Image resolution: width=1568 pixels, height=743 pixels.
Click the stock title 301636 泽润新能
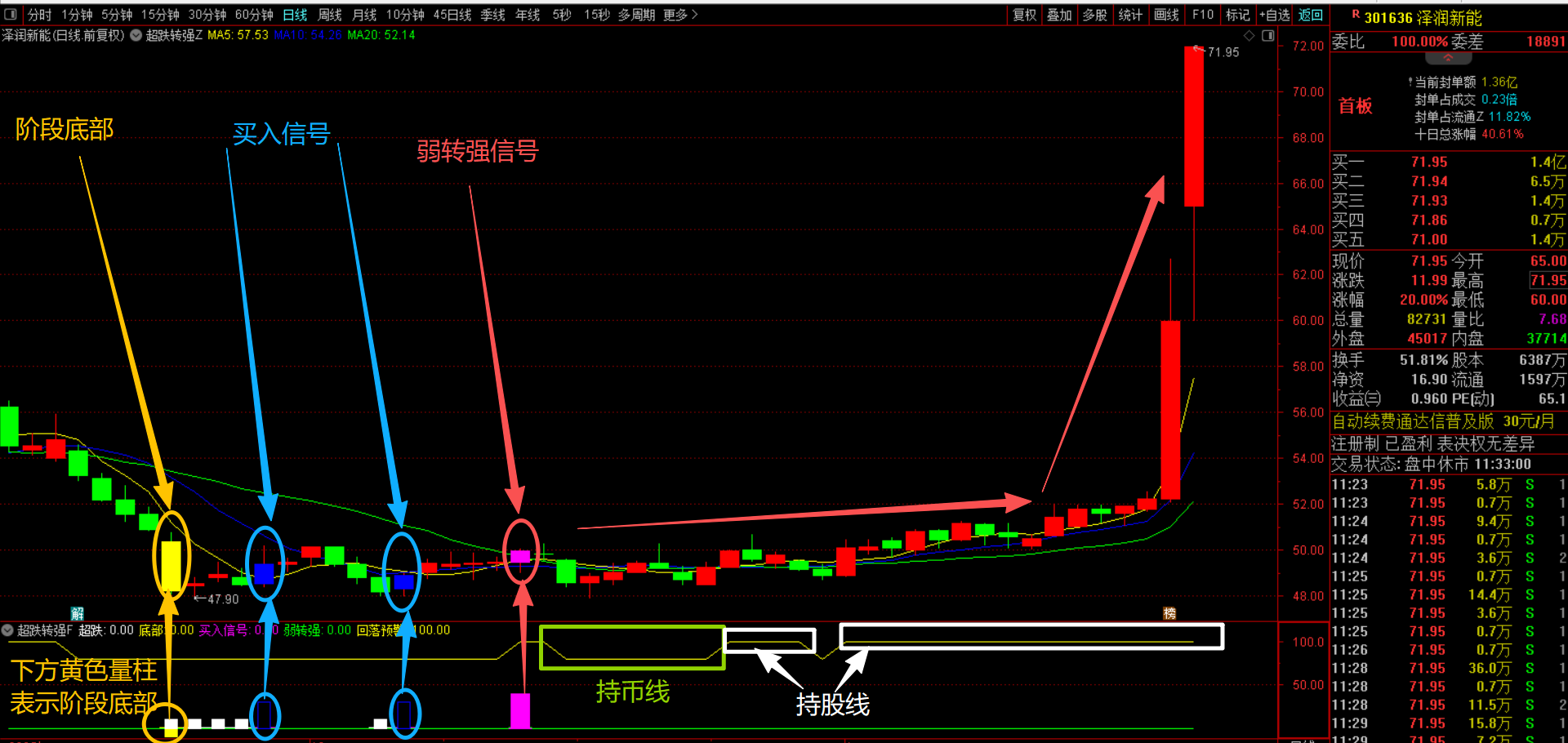tap(1423, 18)
